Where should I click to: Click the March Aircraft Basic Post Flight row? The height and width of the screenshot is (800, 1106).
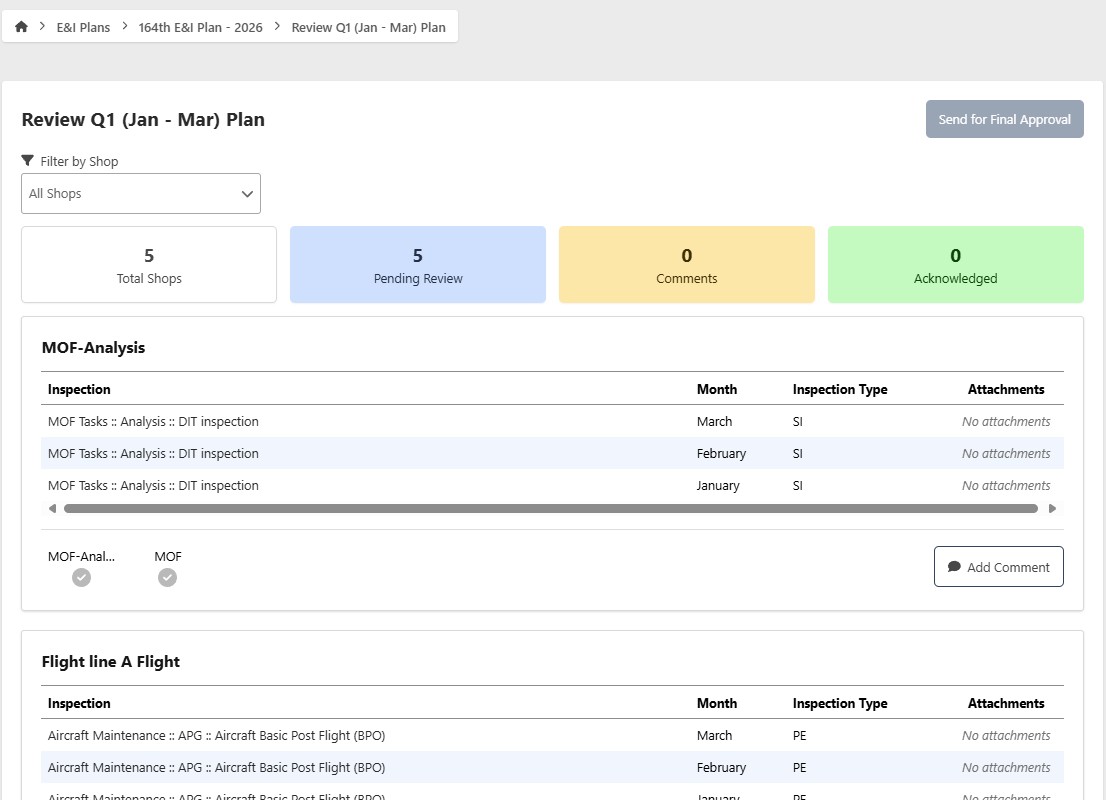(x=552, y=735)
